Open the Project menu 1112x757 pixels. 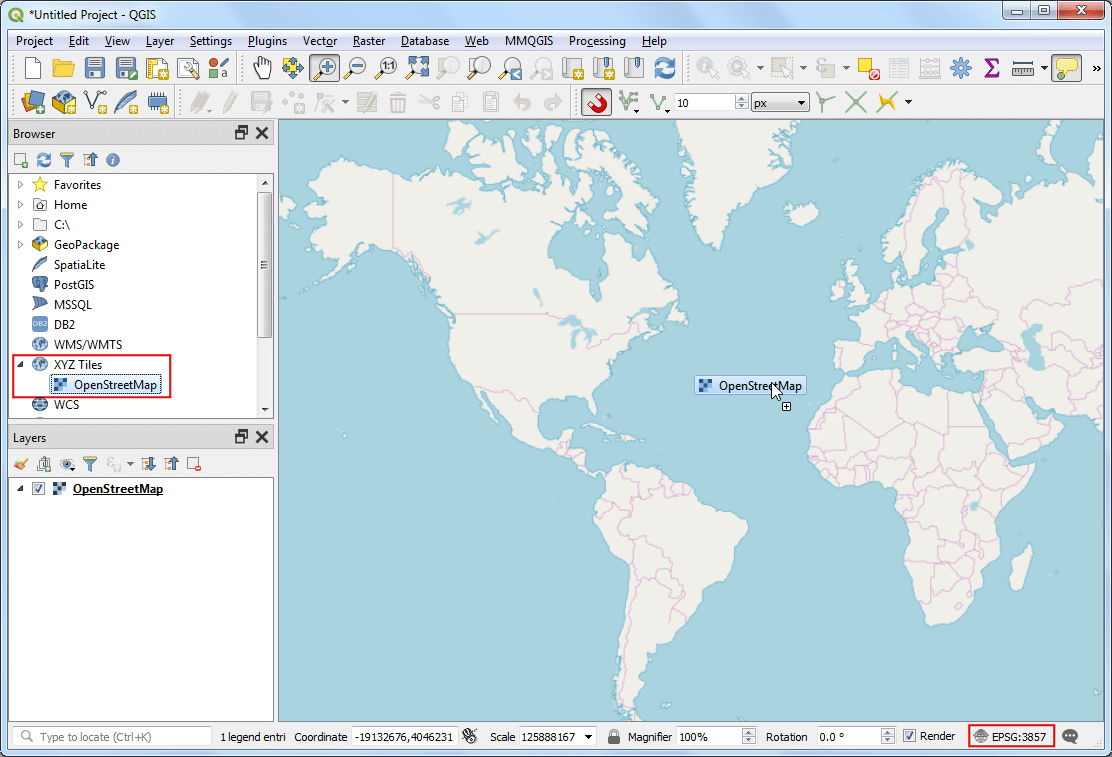(34, 41)
